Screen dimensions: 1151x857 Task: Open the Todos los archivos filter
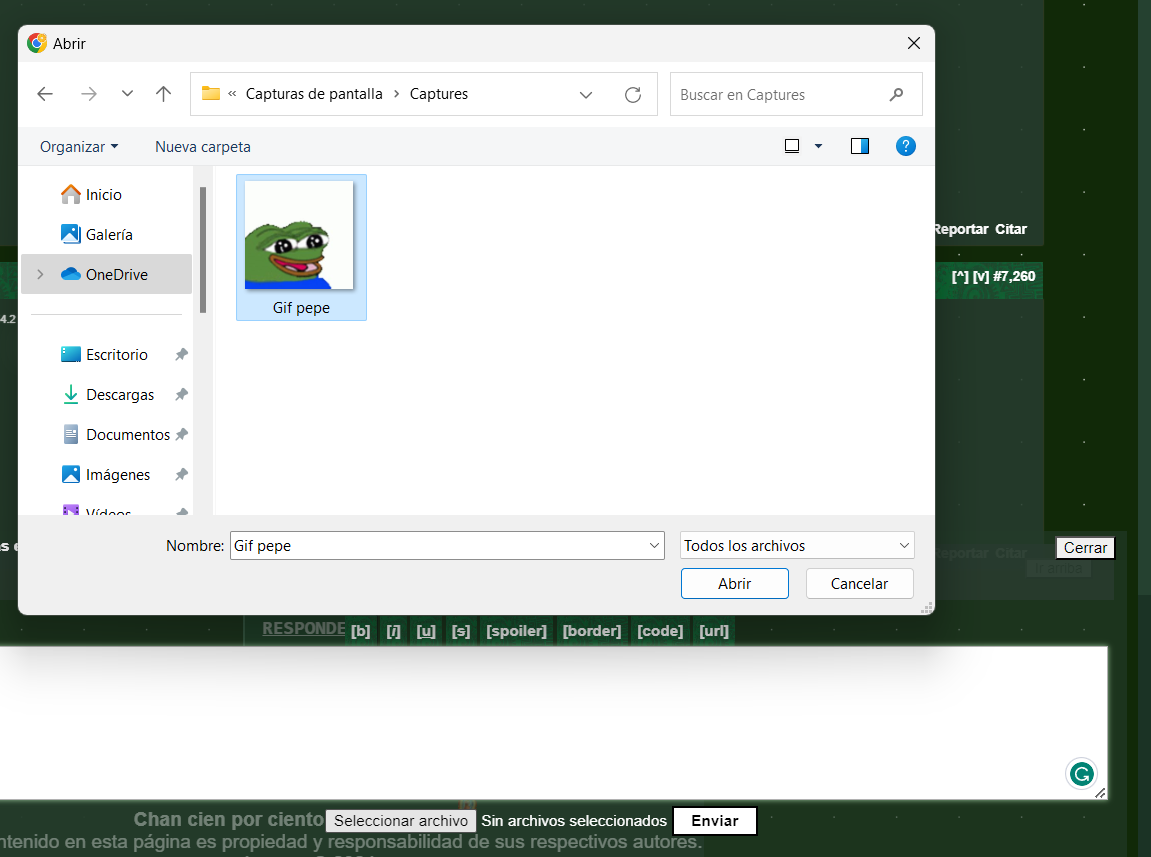797,546
